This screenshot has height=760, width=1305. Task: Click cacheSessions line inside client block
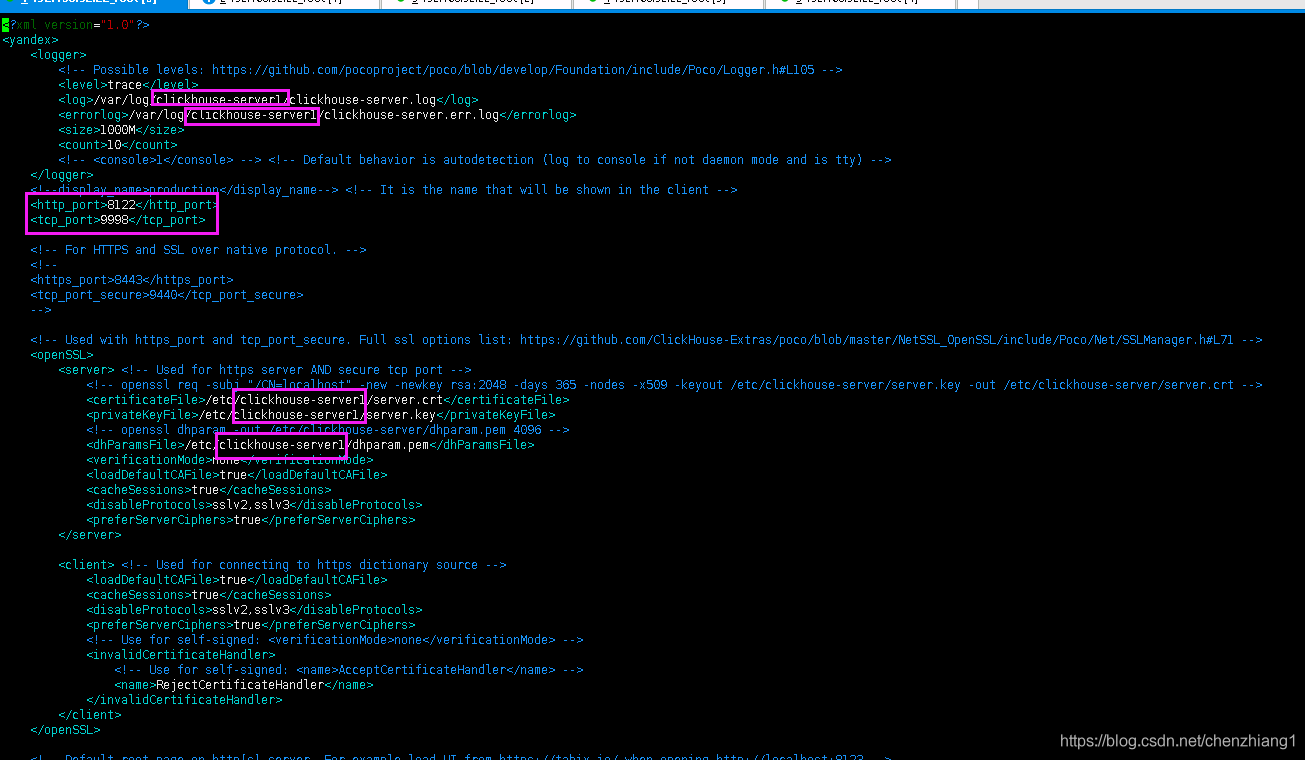point(208,595)
